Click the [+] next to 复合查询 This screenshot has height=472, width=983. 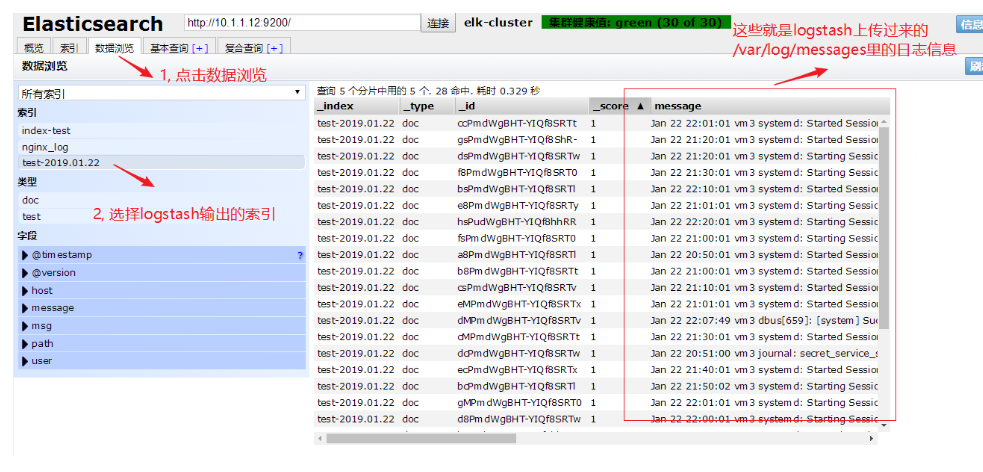click(x=275, y=48)
